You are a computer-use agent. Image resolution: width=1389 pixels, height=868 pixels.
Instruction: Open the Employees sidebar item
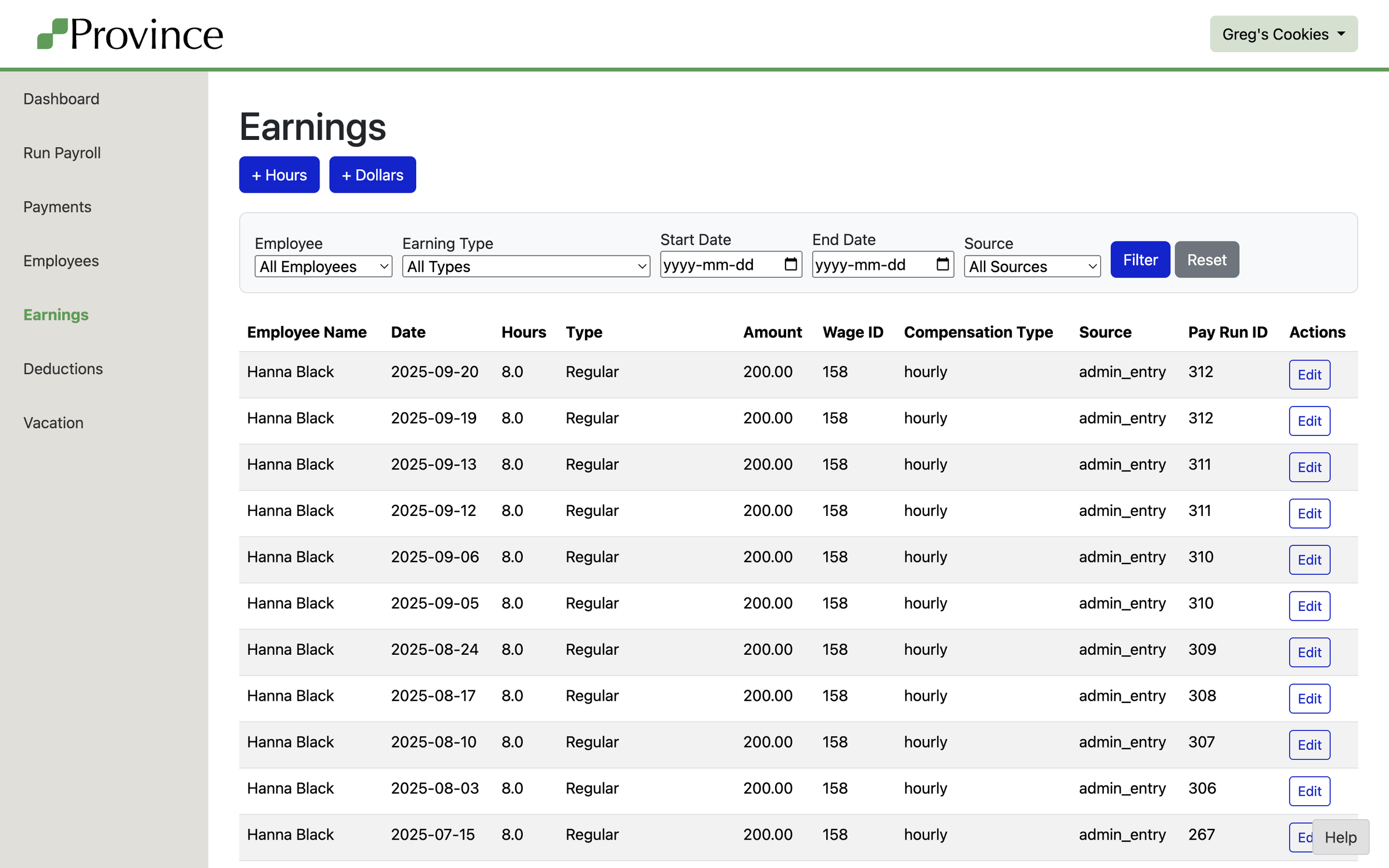61,260
